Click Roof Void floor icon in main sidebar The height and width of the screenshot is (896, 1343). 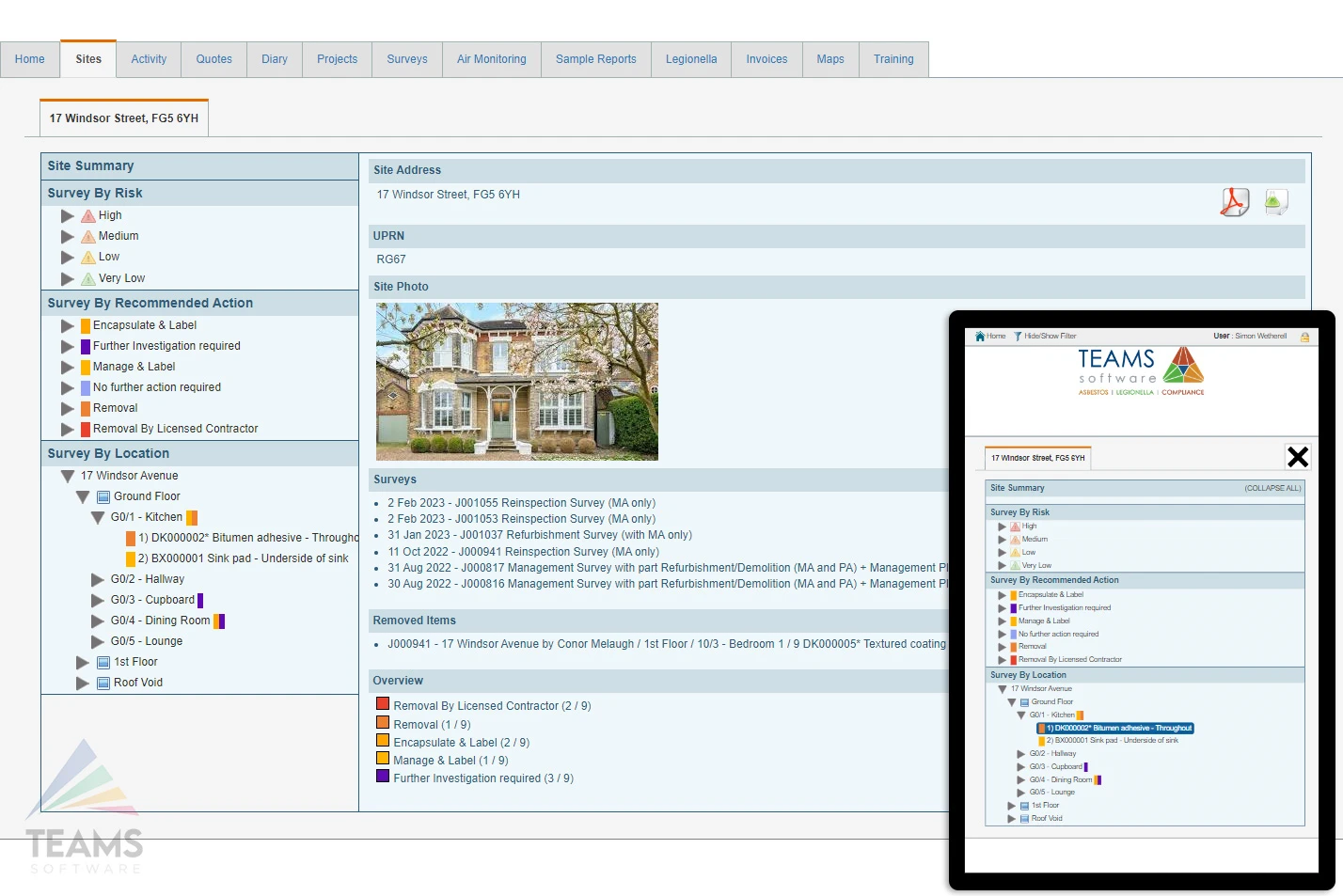(x=104, y=683)
